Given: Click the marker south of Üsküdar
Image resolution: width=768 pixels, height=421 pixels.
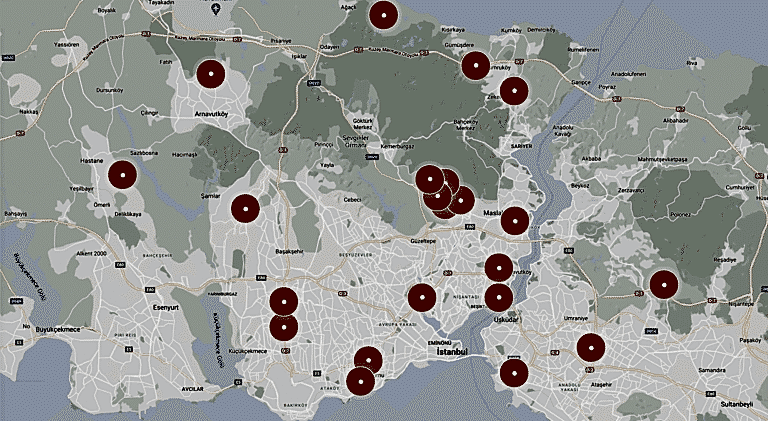Looking at the screenshot, I should click(514, 371).
